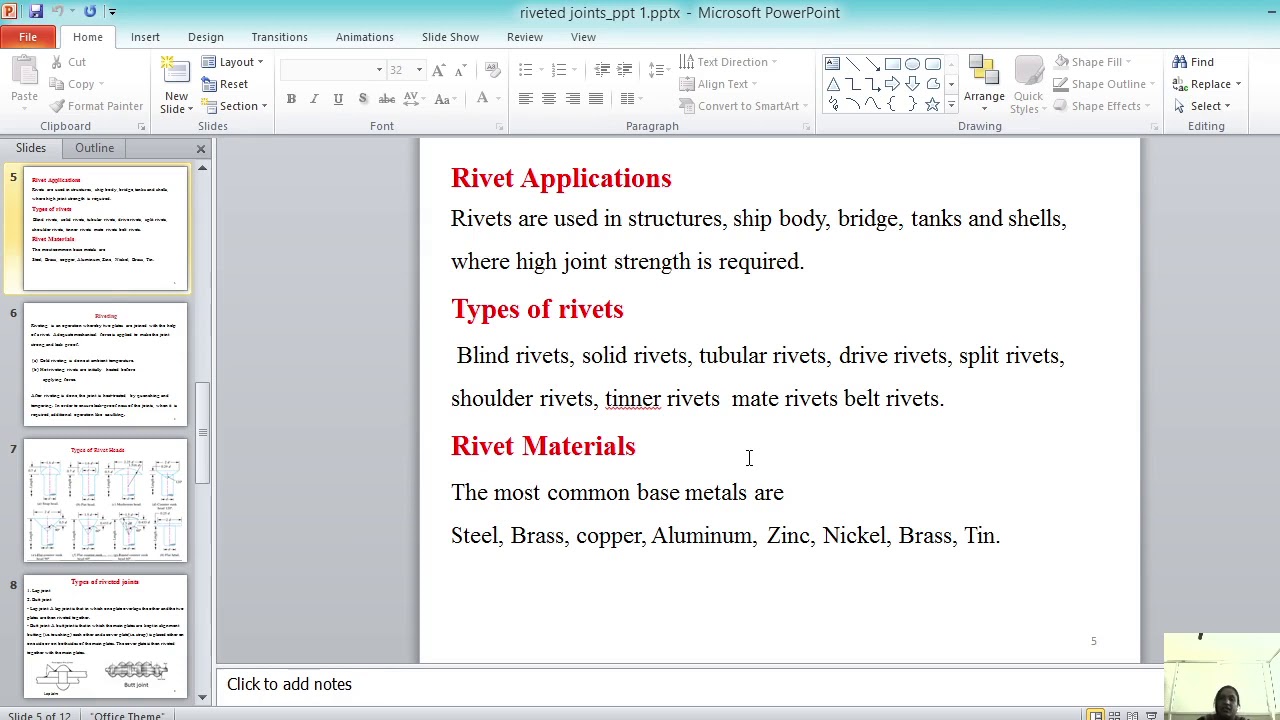Click the Save icon in Quick Access
The width and height of the screenshot is (1280, 720).
coord(36,12)
